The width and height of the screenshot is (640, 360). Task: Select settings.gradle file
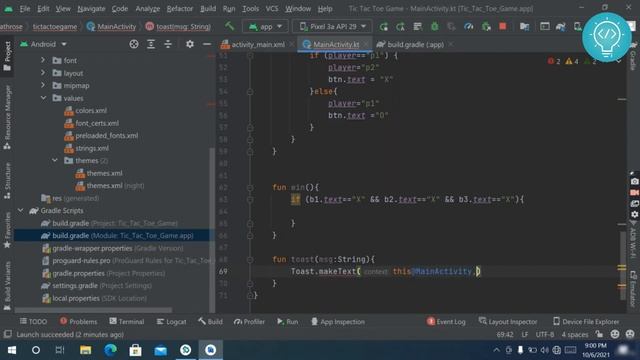[75, 286]
